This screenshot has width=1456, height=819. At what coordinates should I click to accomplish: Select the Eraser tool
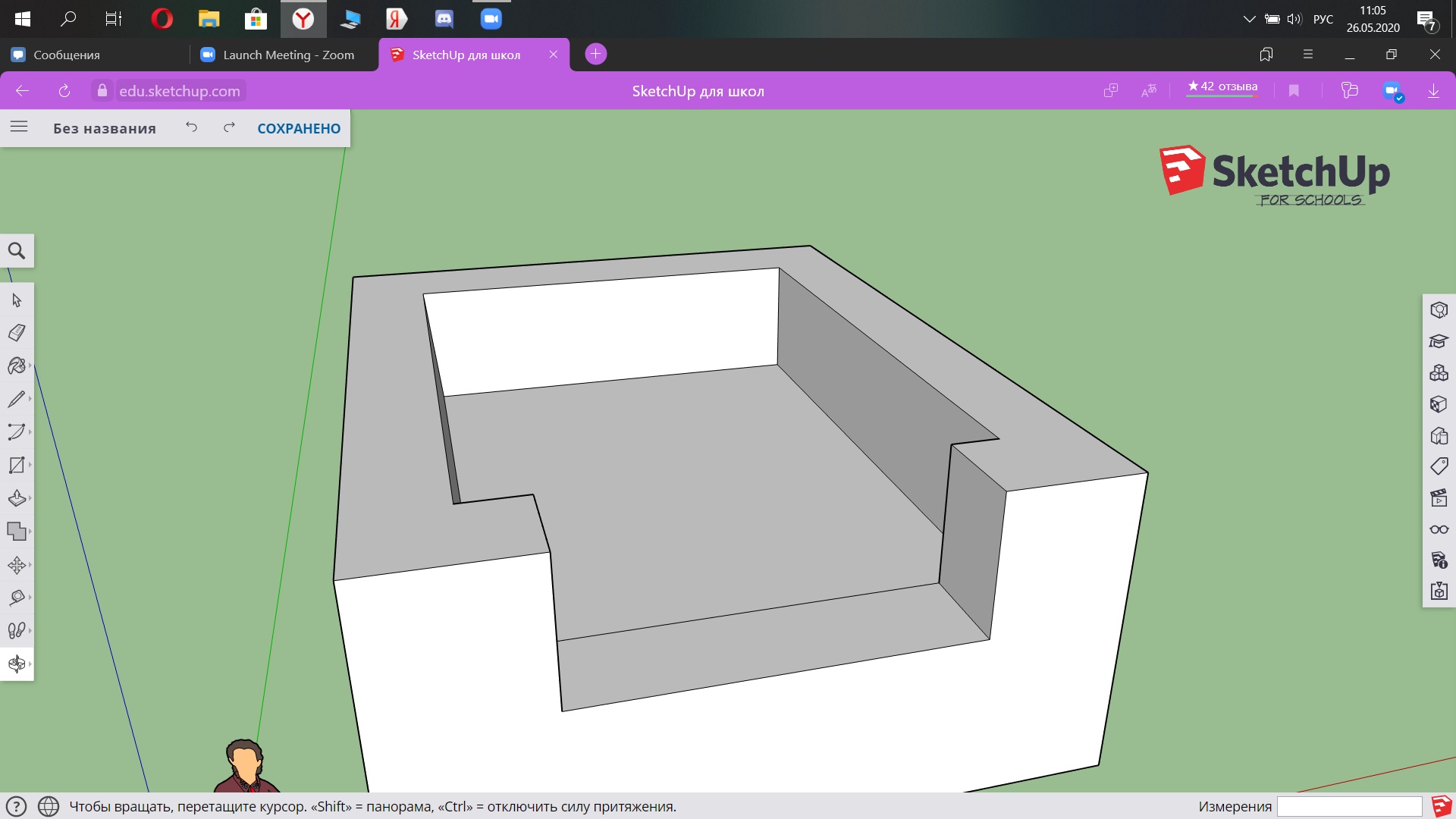click(x=17, y=333)
